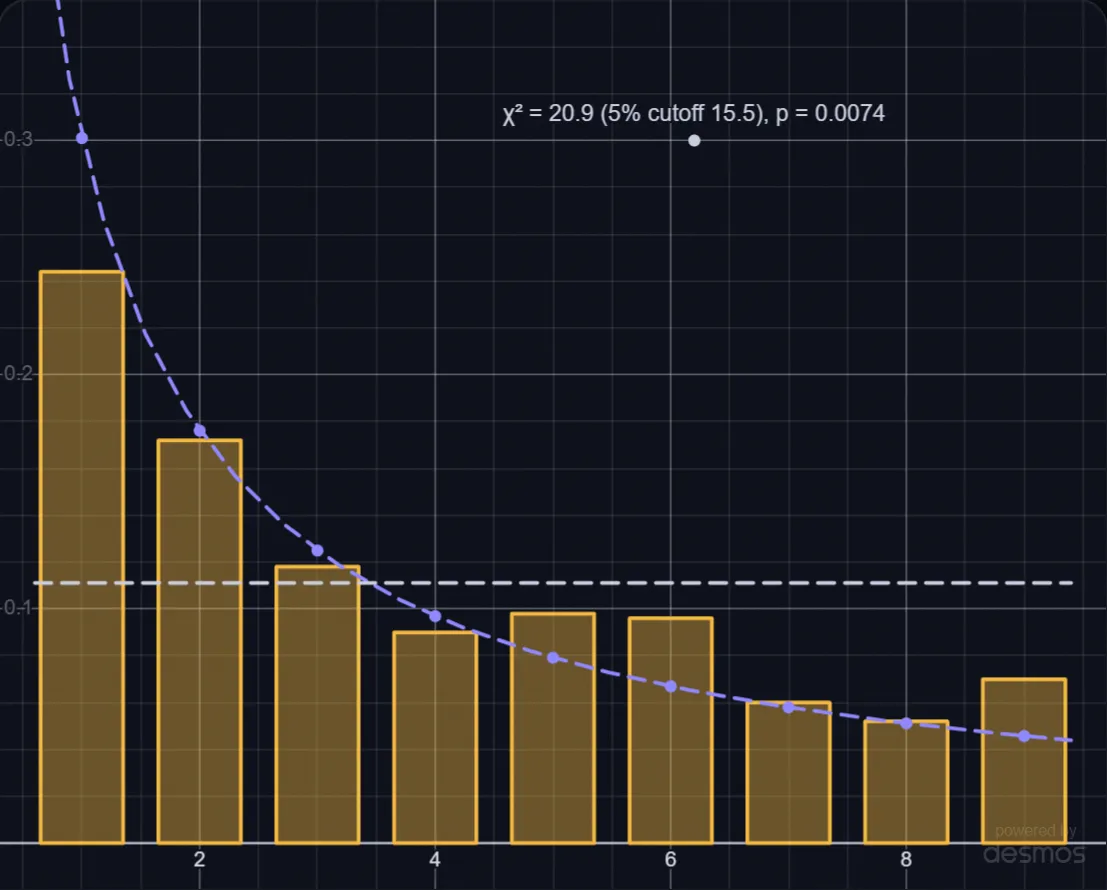Viewport: 1107px width, 890px height.
Task: Select the orange bar at x=5
Action: click(x=554, y=728)
